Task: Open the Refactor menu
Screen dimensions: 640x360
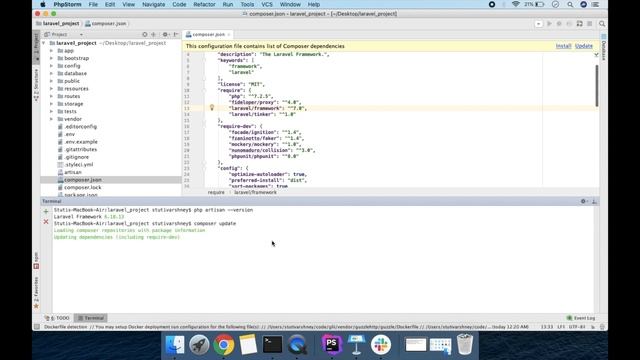Action: coord(204,4)
